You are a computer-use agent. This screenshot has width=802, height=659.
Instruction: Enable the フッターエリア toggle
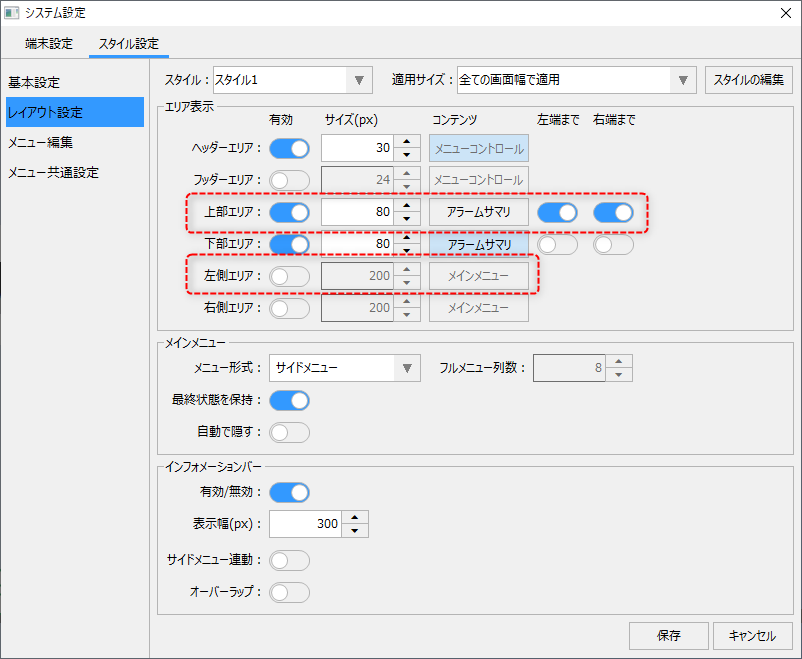click(289, 181)
